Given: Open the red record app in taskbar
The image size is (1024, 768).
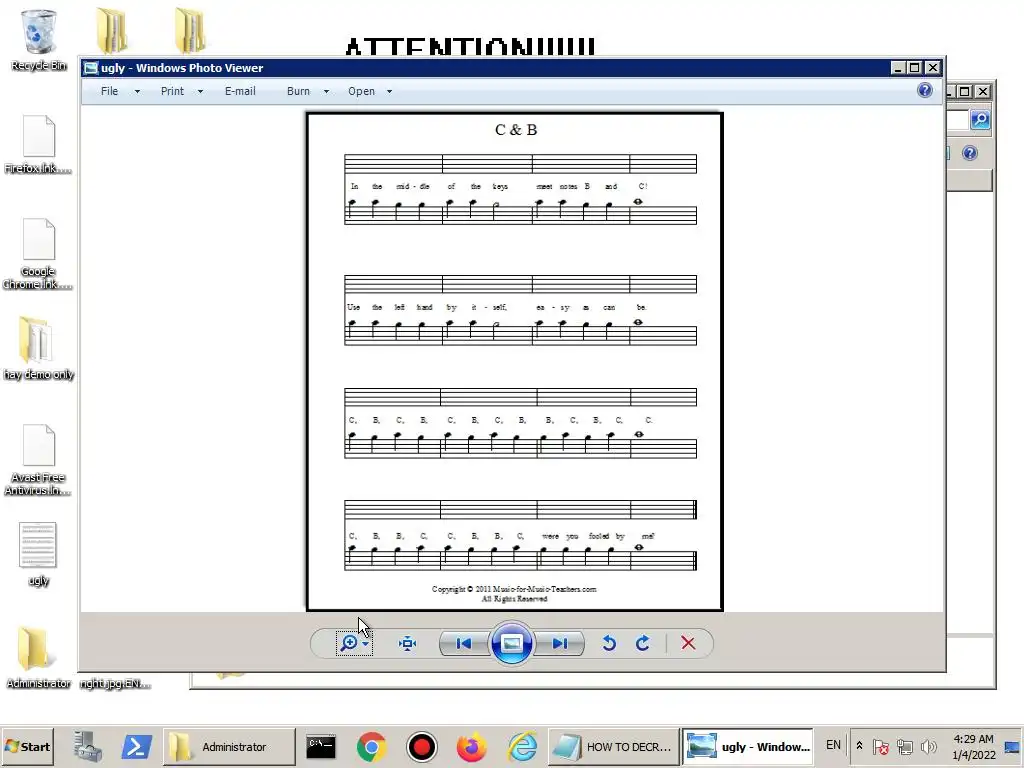Looking at the screenshot, I should [421, 746].
